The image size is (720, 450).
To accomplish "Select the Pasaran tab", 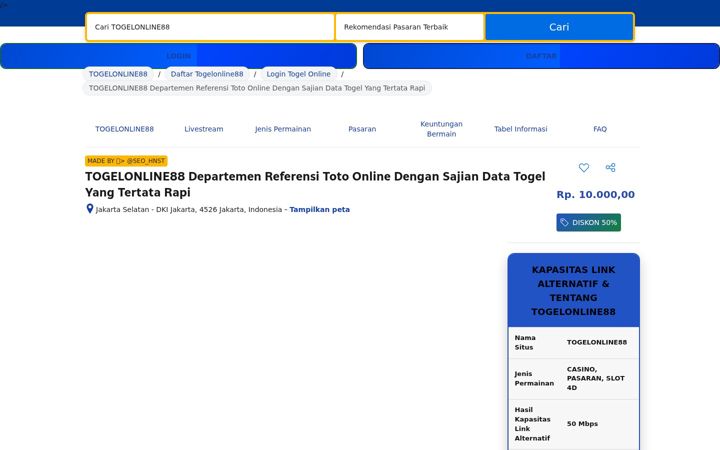I will 362,129.
